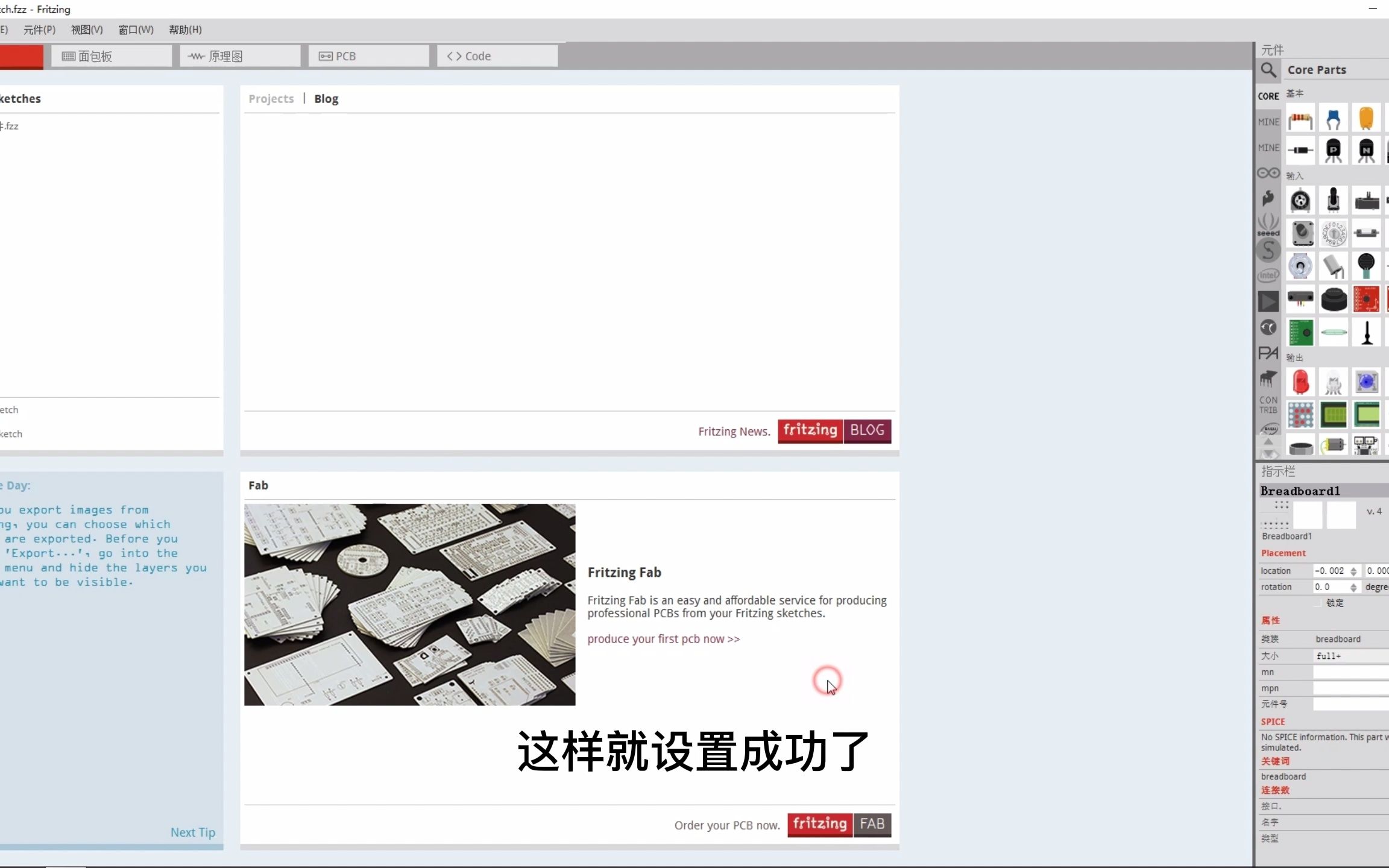Pick the red breakout board part
The height and width of the screenshot is (868, 1389).
(x=1366, y=299)
